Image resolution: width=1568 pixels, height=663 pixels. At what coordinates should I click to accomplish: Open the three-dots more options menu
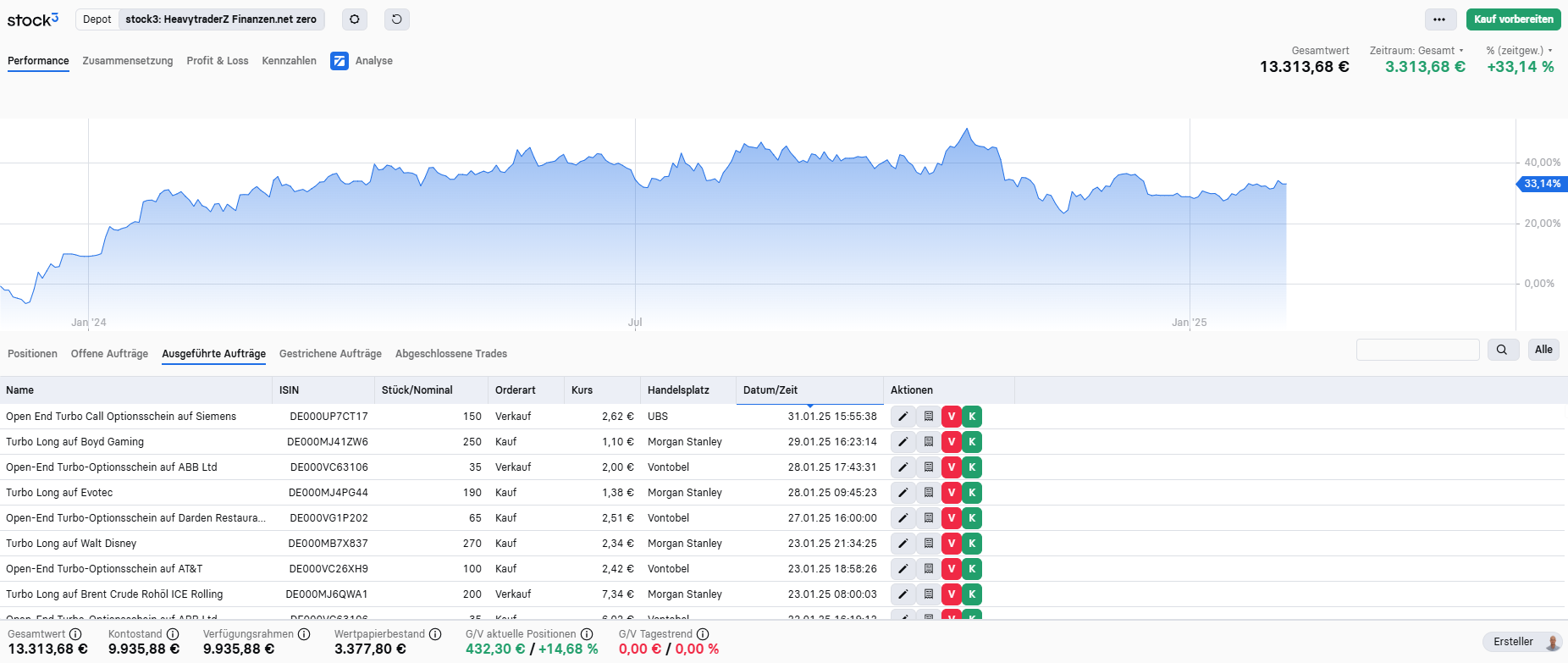(x=1439, y=19)
